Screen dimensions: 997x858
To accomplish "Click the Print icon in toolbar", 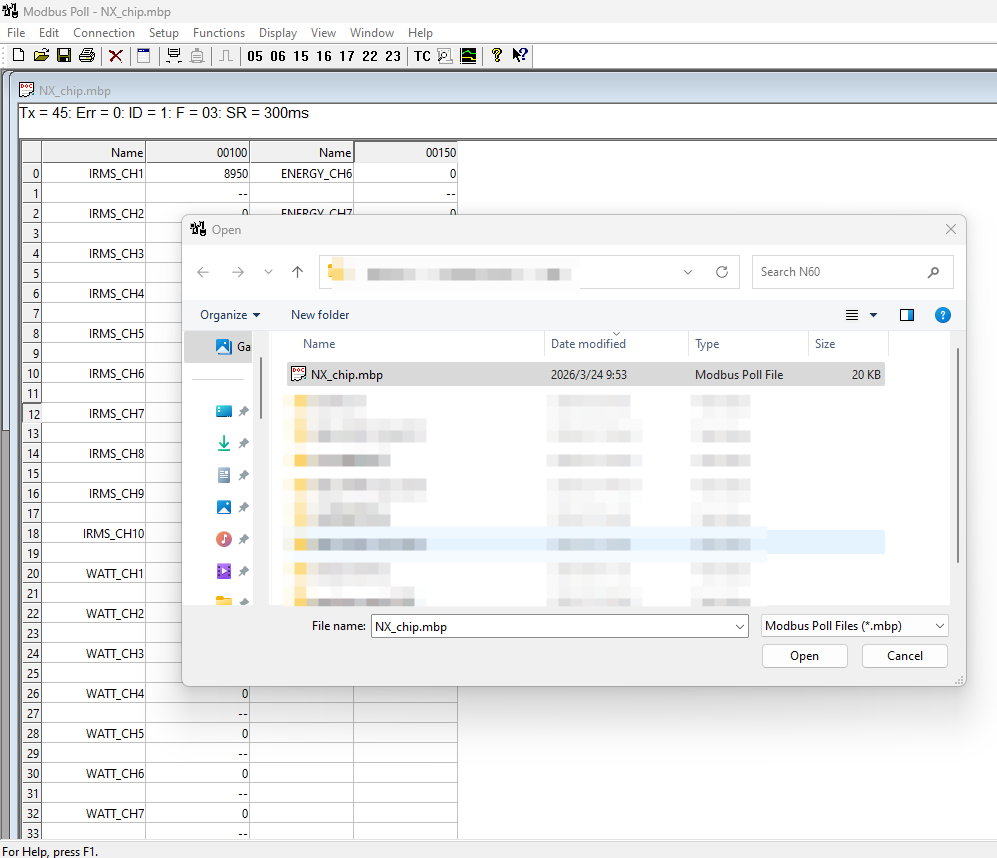I will [87, 56].
